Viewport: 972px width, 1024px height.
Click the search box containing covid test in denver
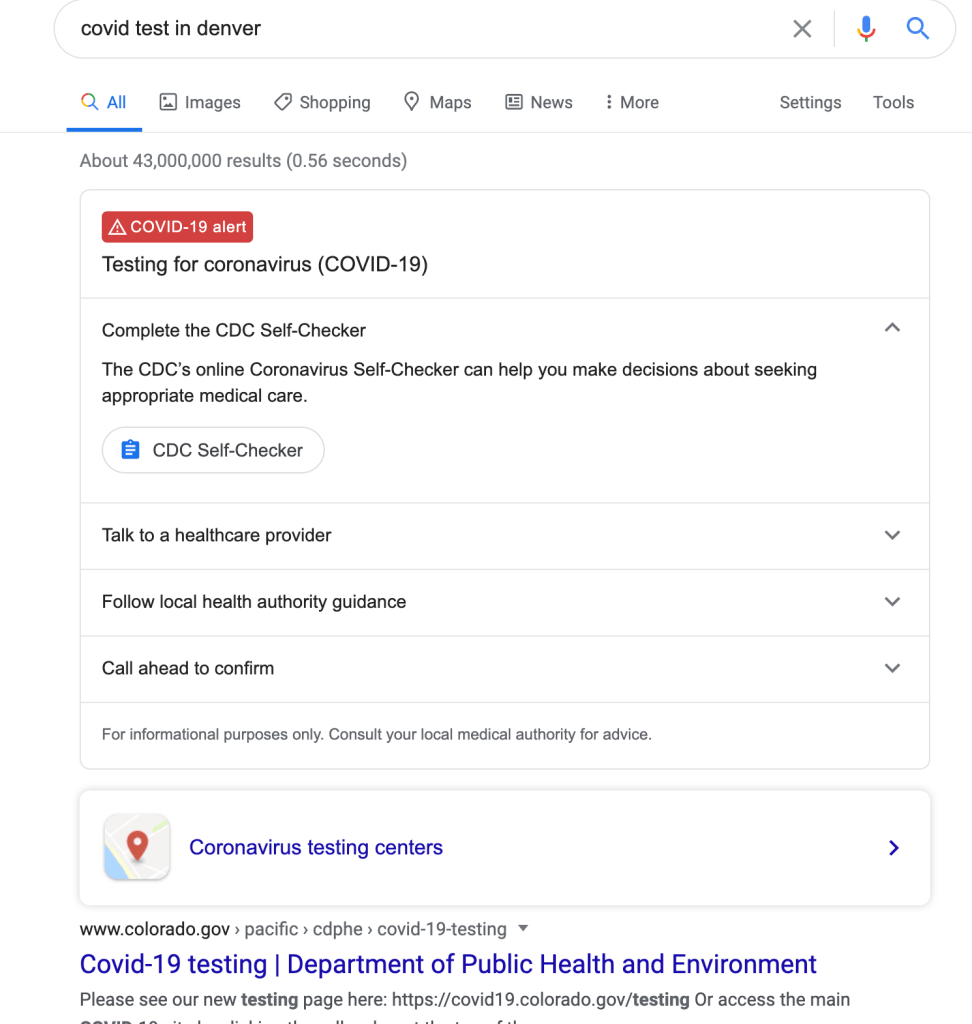[420, 29]
